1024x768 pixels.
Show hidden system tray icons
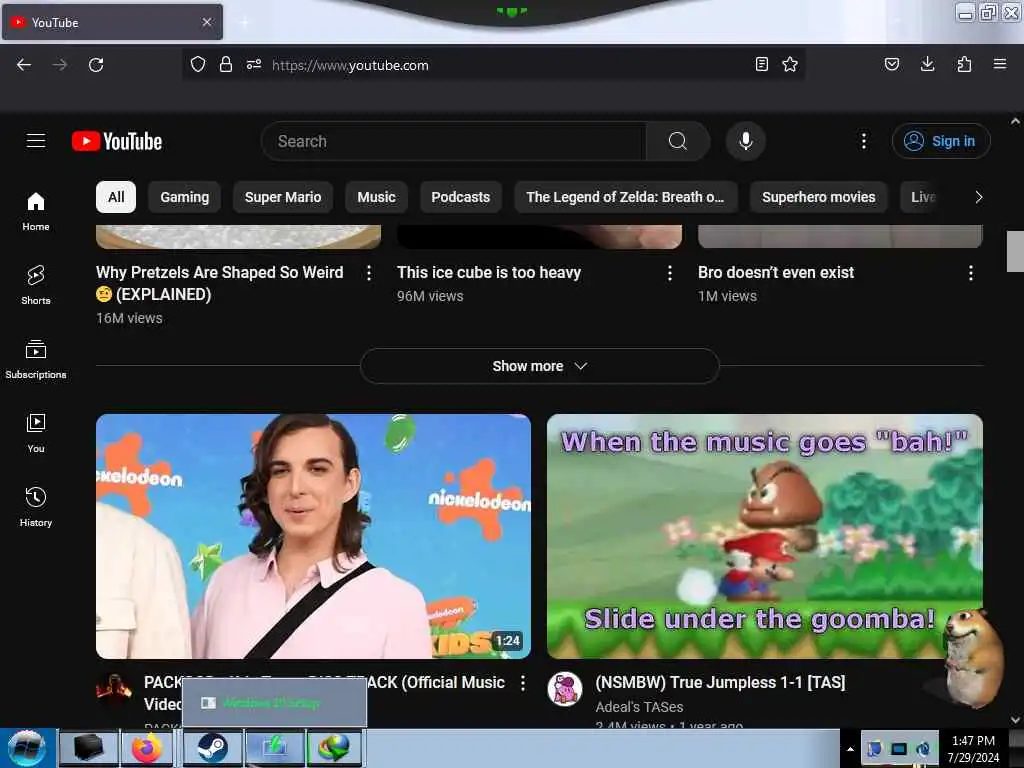point(850,748)
